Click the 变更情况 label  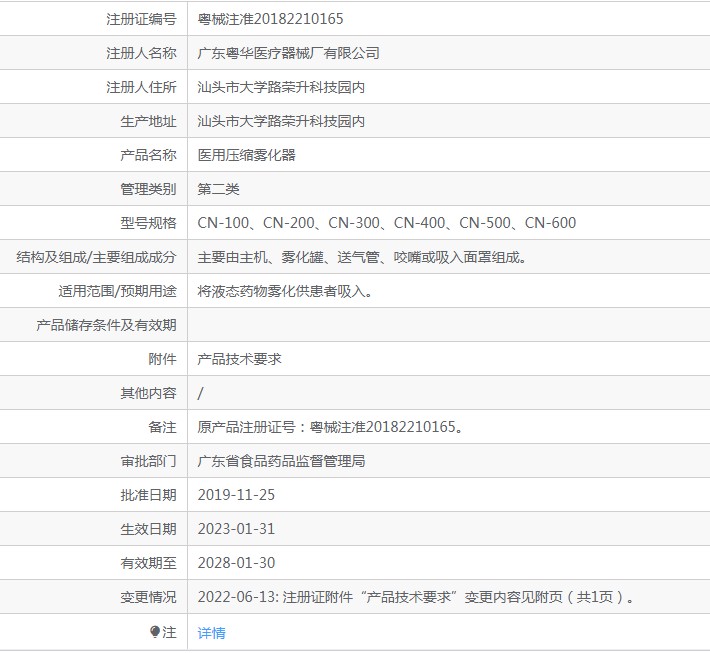coord(149,597)
